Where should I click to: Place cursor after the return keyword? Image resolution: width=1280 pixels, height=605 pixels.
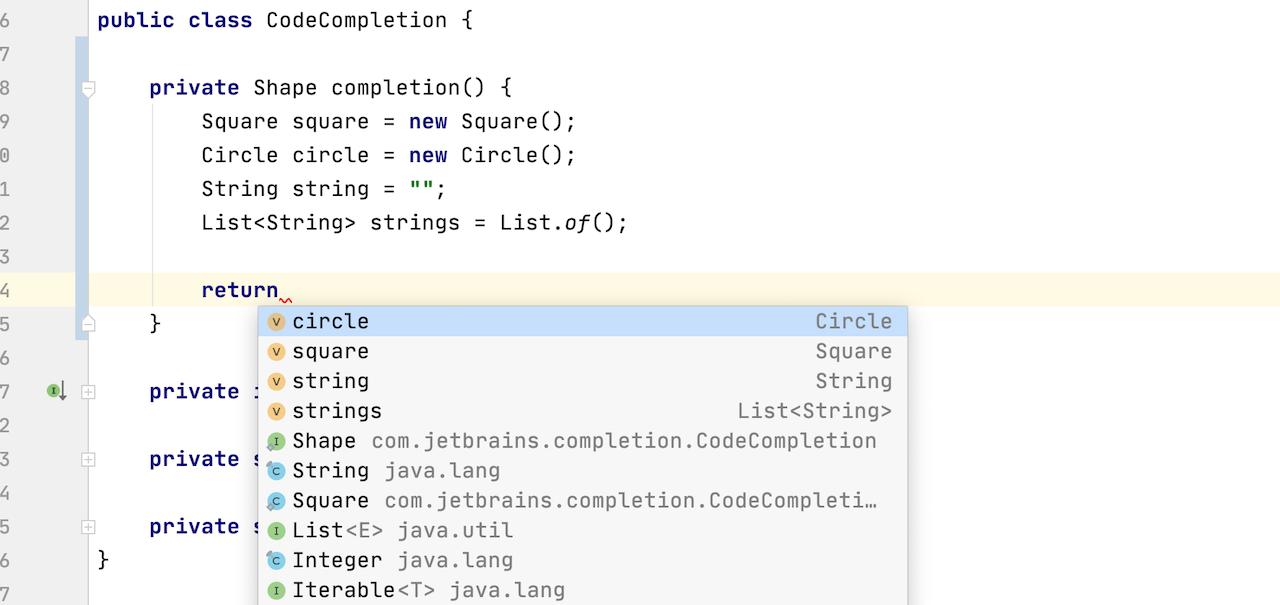279,290
